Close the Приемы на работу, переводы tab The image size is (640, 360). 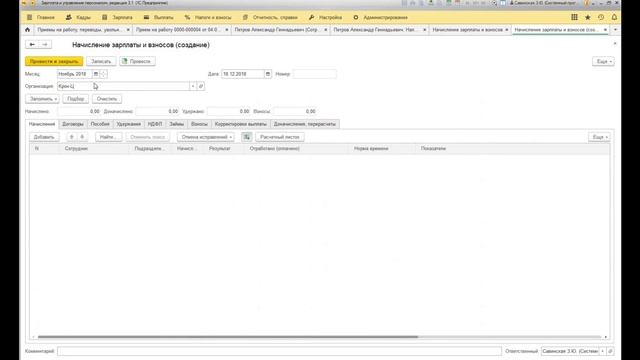[128, 30]
